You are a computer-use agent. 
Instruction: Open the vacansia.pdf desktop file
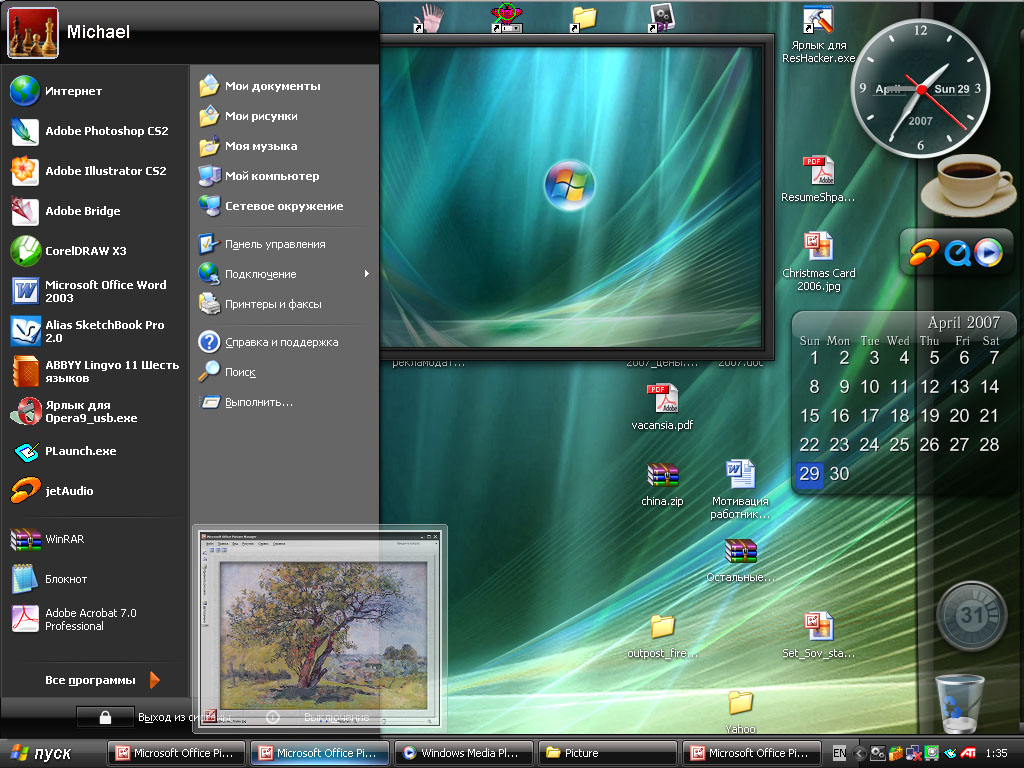click(x=662, y=407)
